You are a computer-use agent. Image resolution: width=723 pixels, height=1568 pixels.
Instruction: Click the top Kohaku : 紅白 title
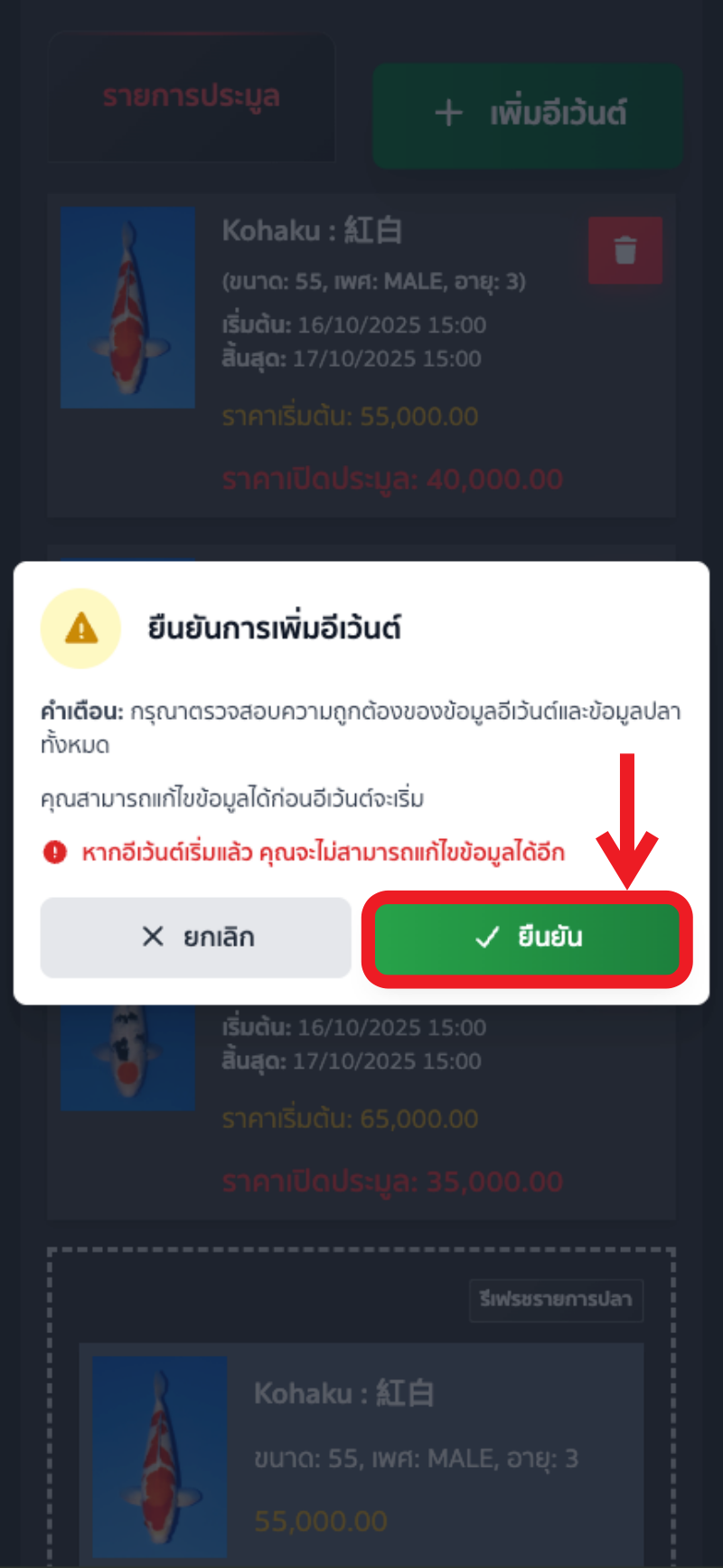(313, 231)
